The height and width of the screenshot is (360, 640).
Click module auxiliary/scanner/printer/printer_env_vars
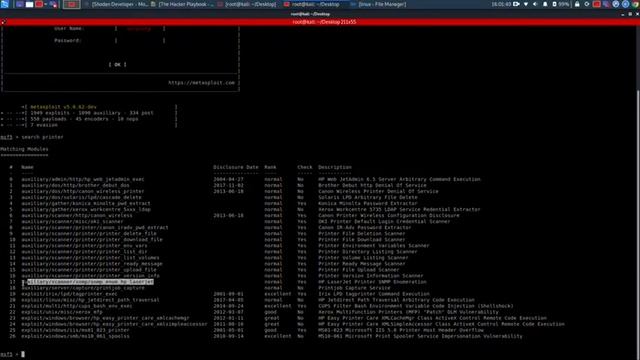pos(84,246)
